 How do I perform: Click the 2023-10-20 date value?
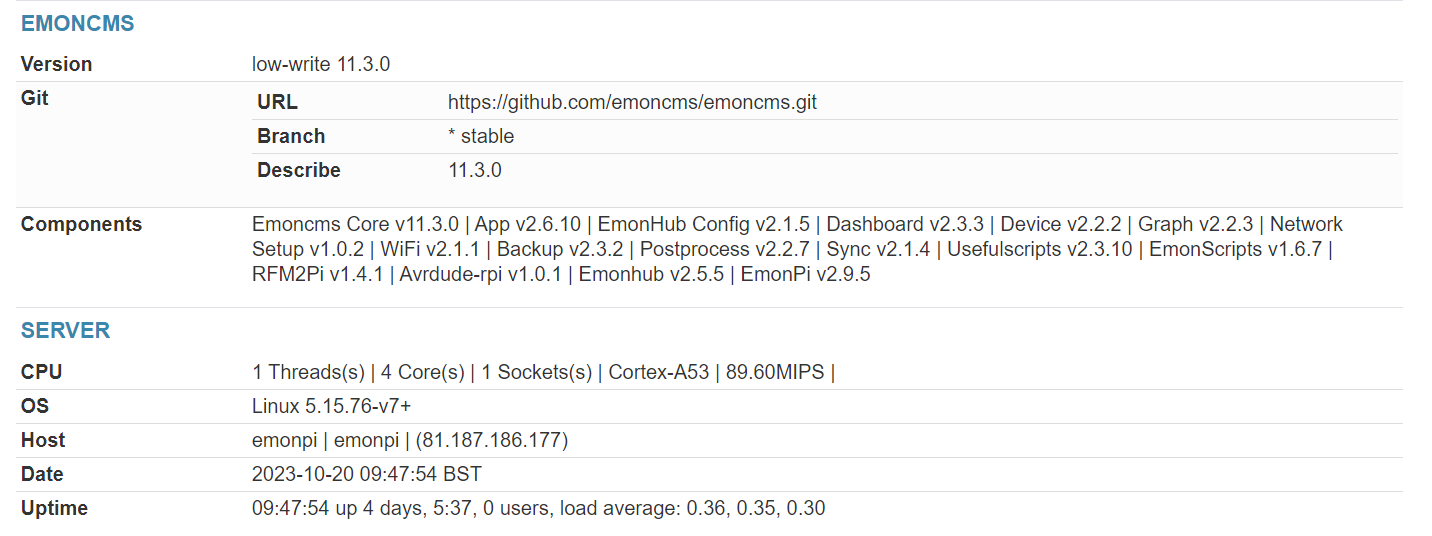[x=366, y=474]
